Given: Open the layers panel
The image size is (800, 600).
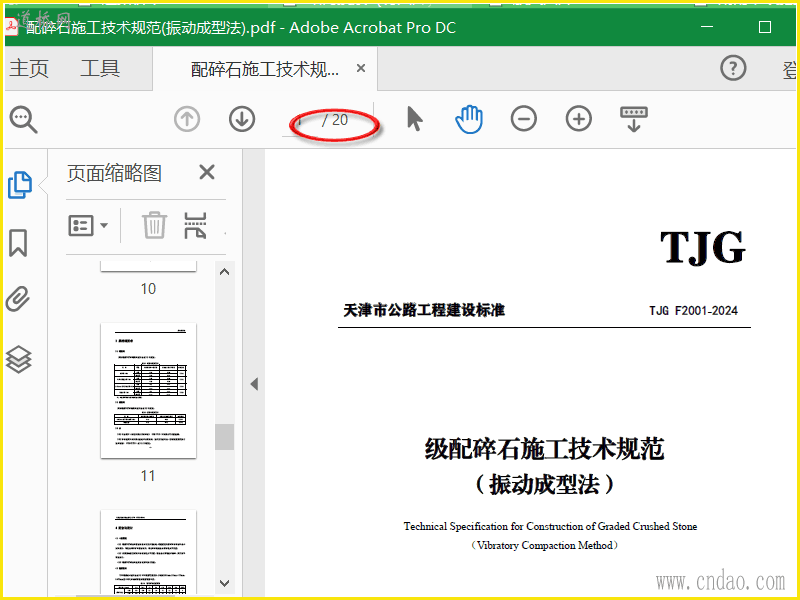Looking at the screenshot, I should 18,359.
